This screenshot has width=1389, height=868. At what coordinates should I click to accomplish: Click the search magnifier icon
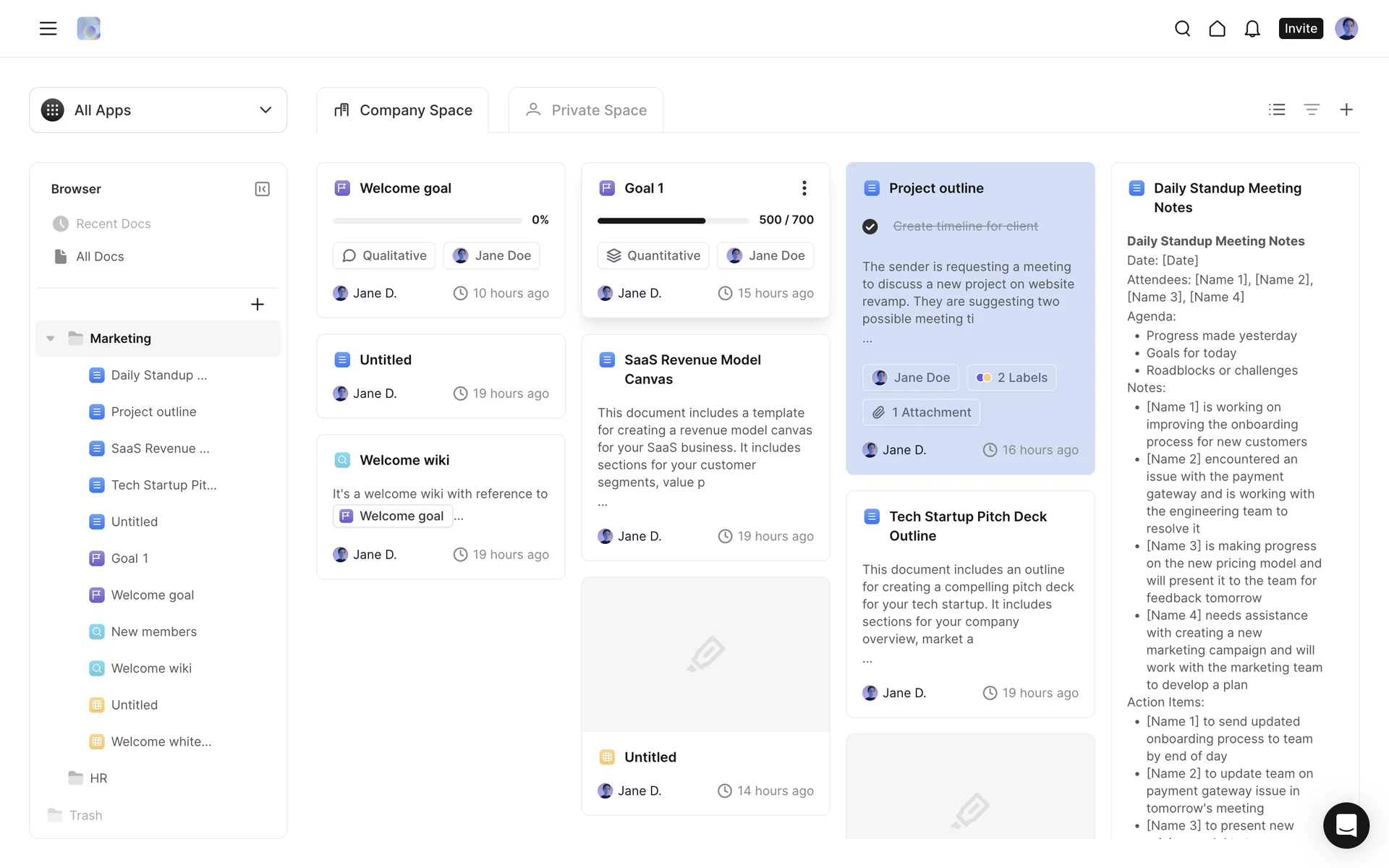pyautogui.click(x=1182, y=28)
